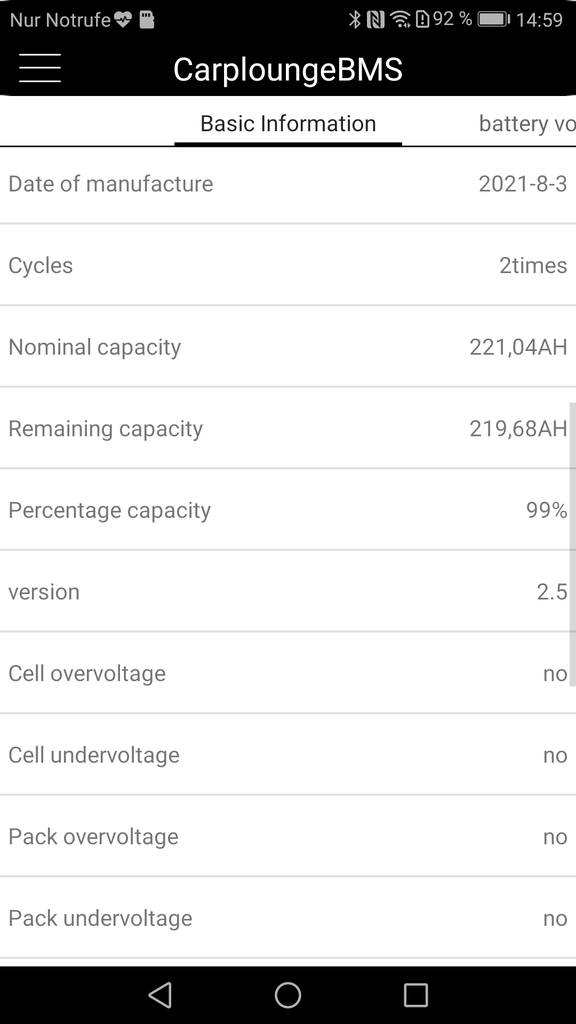
Task: Tap the Bluetooth status icon
Action: 355,20
